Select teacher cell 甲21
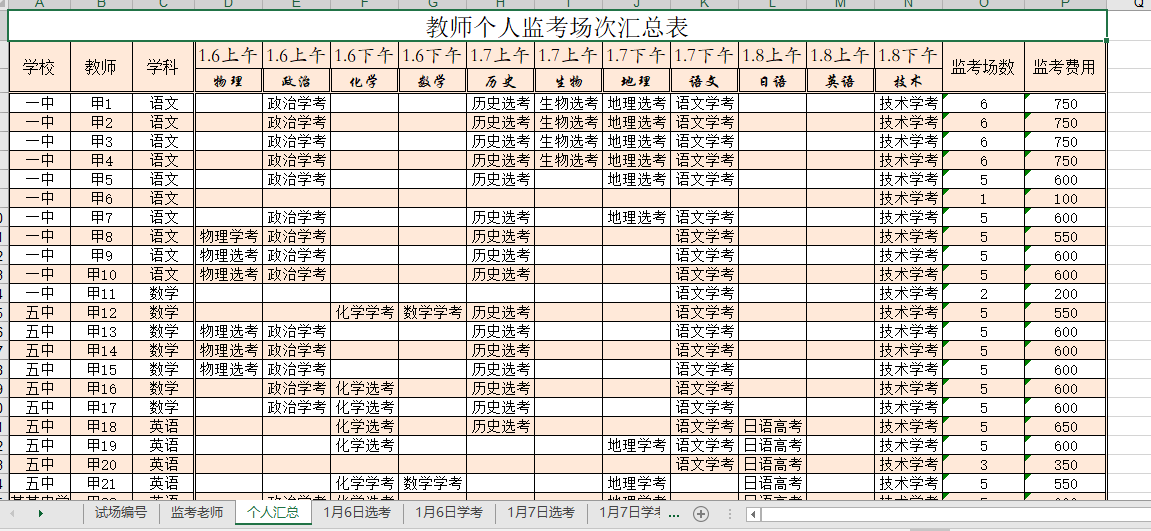Image resolution: width=1151 pixels, height=531 pixels. (x=101, y=484)
